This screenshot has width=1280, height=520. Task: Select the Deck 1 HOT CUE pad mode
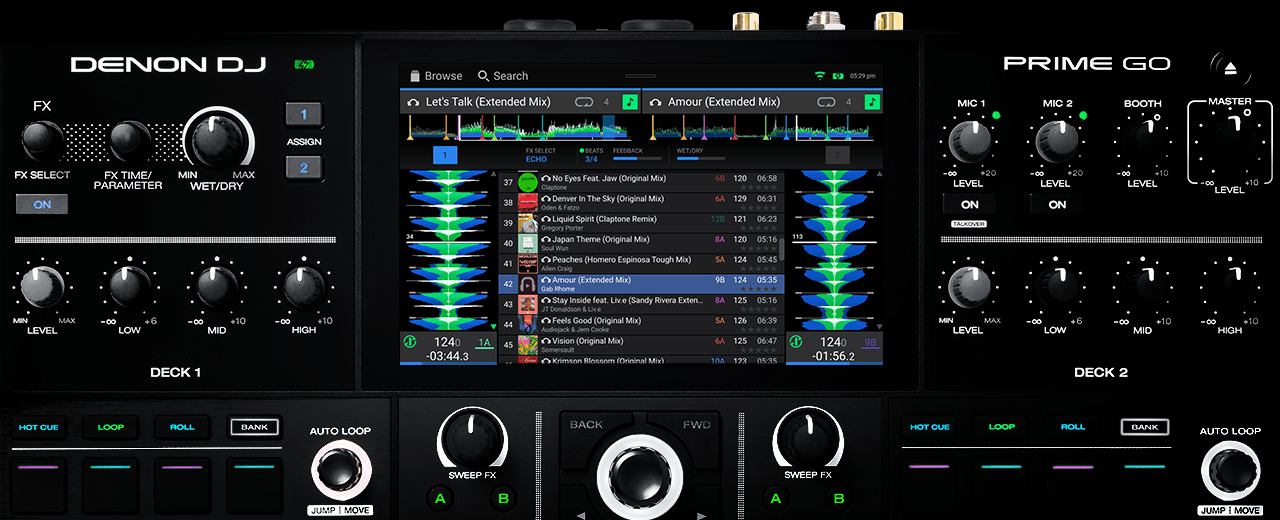39,427
